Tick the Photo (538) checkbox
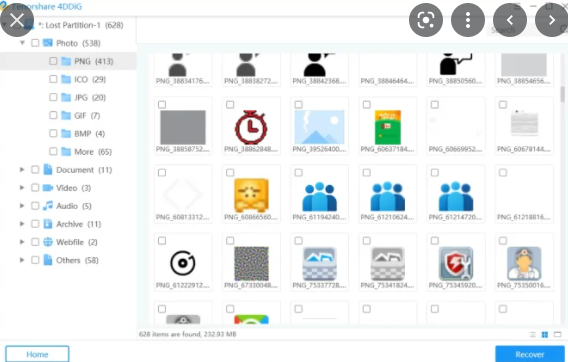568x362 pixels. click(35, 43)
